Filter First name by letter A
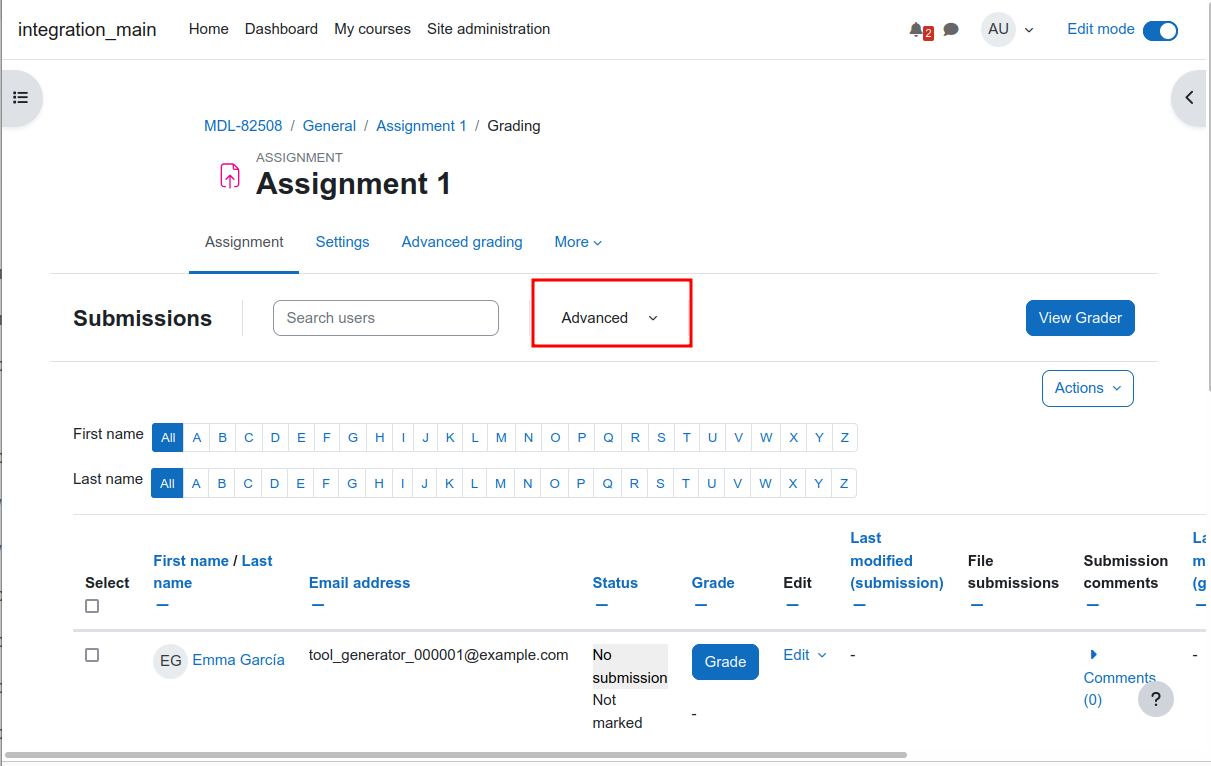 pos(197,438)
